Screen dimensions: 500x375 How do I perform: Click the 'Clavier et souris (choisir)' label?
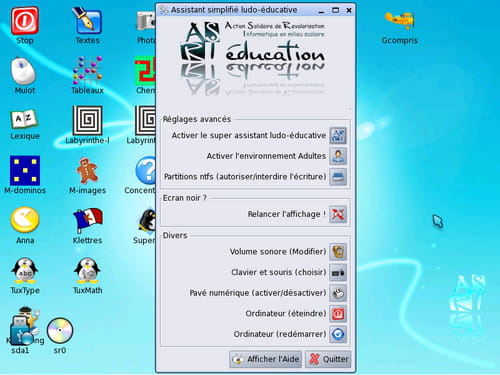point(278,272)
